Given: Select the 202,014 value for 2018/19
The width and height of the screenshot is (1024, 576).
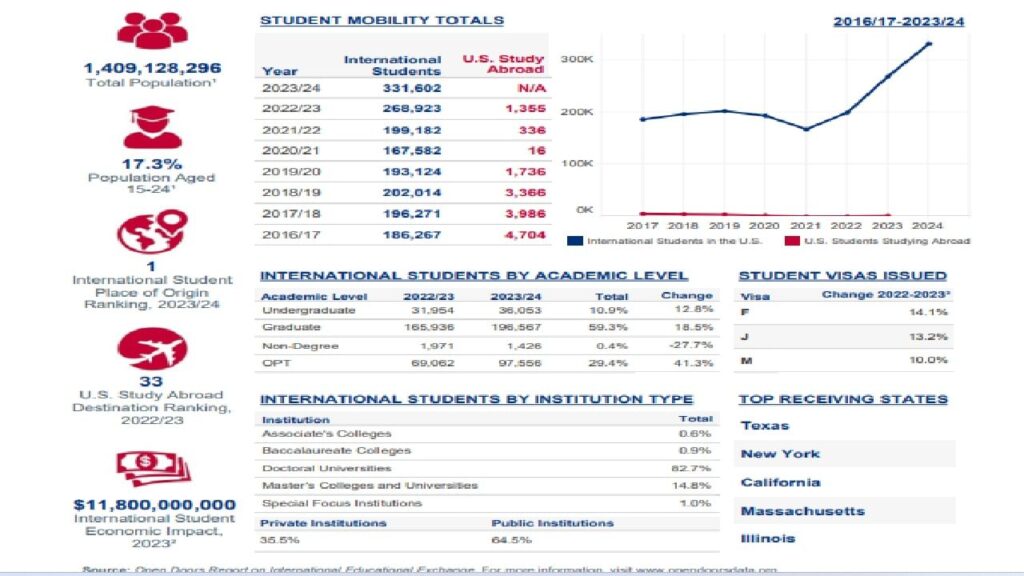Looking at the screenshot, I should point(412,193).
